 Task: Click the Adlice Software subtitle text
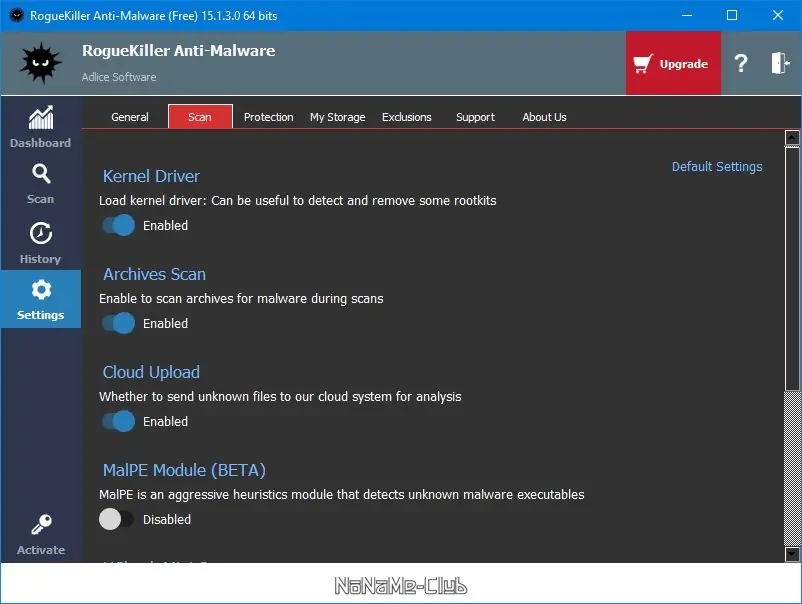click(x=119, y=77)
